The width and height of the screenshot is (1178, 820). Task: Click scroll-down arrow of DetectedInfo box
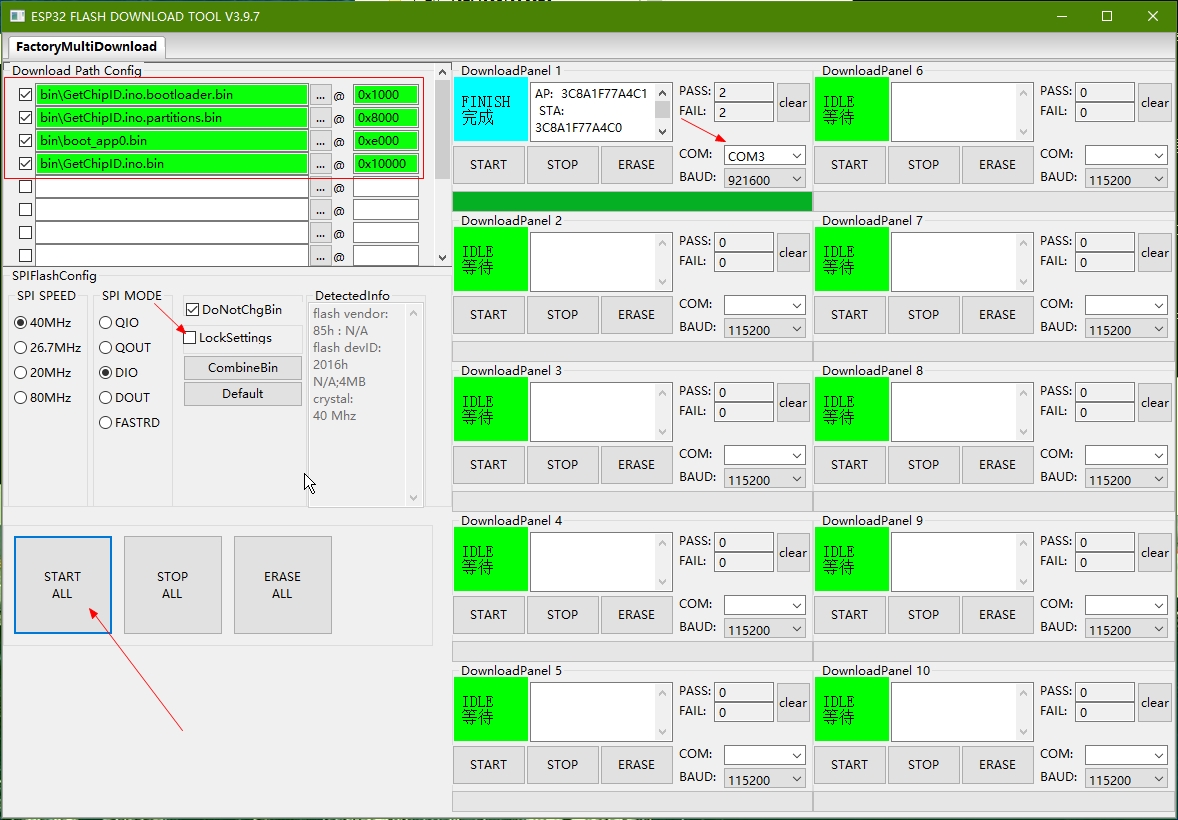pyautogui.click(x=413, y=498)
